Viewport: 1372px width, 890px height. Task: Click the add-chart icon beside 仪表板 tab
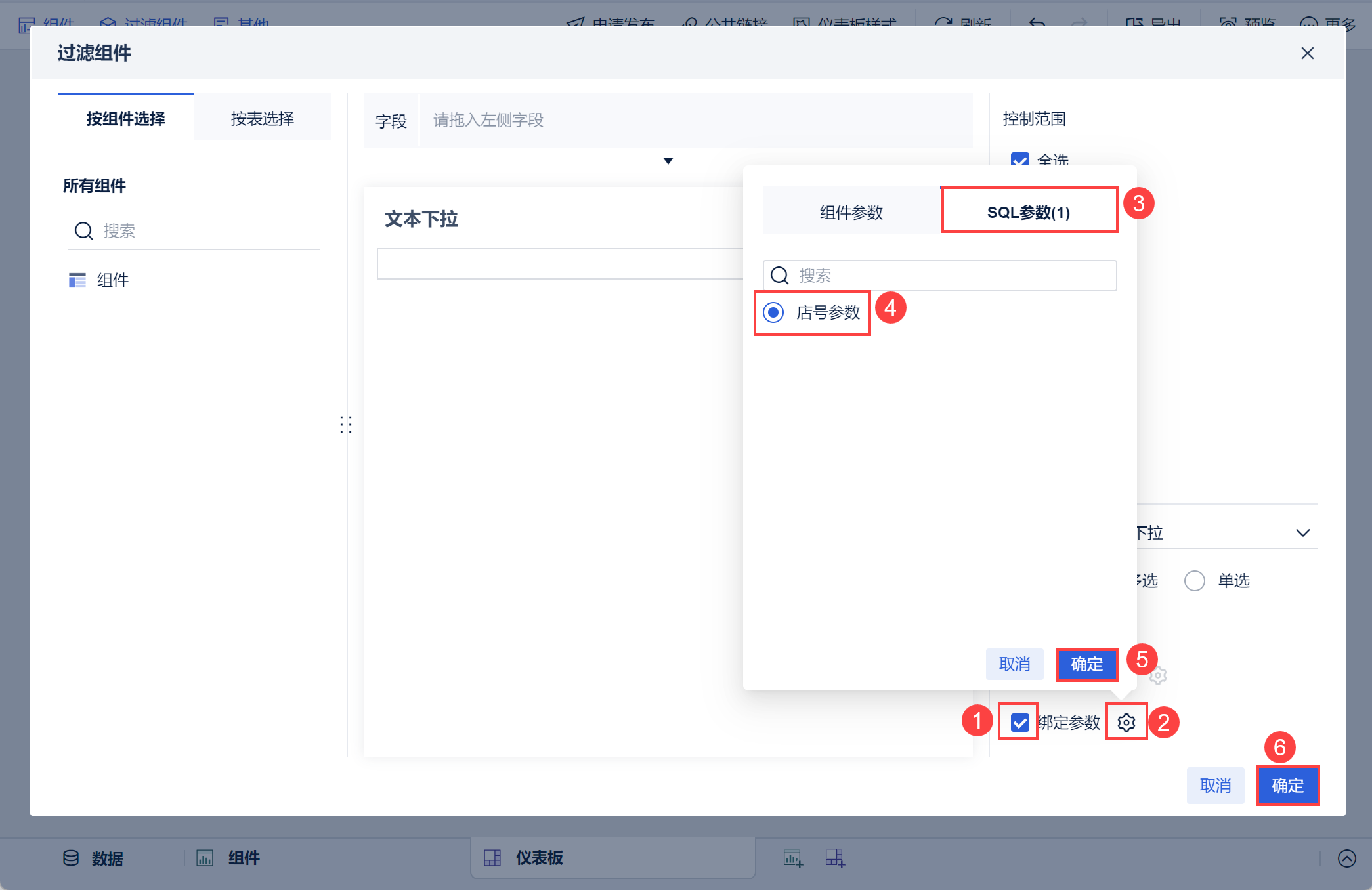click(x=793, y=858)
